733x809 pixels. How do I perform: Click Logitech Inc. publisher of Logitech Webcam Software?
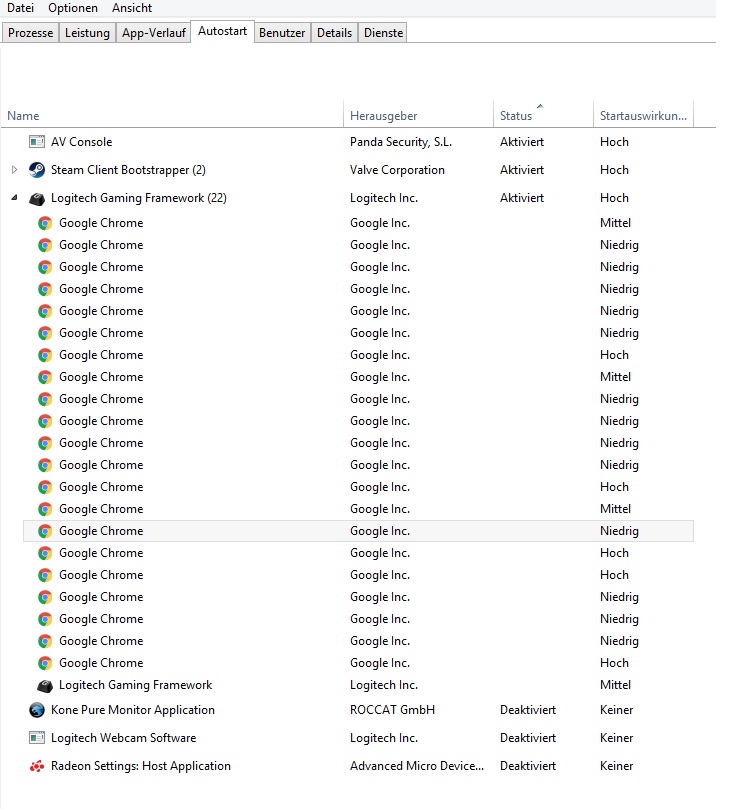pos(384,738)
